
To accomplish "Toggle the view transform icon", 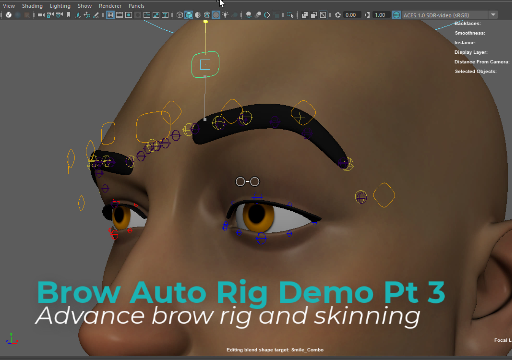I will tap(396, 15).
